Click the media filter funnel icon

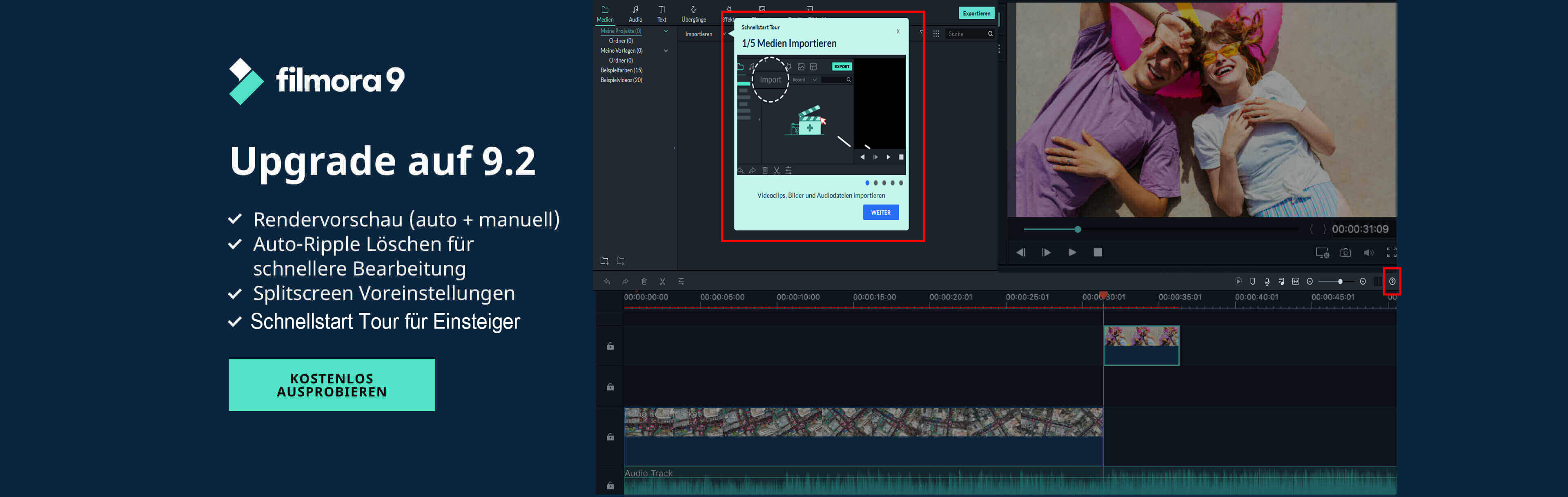point(922,34)
